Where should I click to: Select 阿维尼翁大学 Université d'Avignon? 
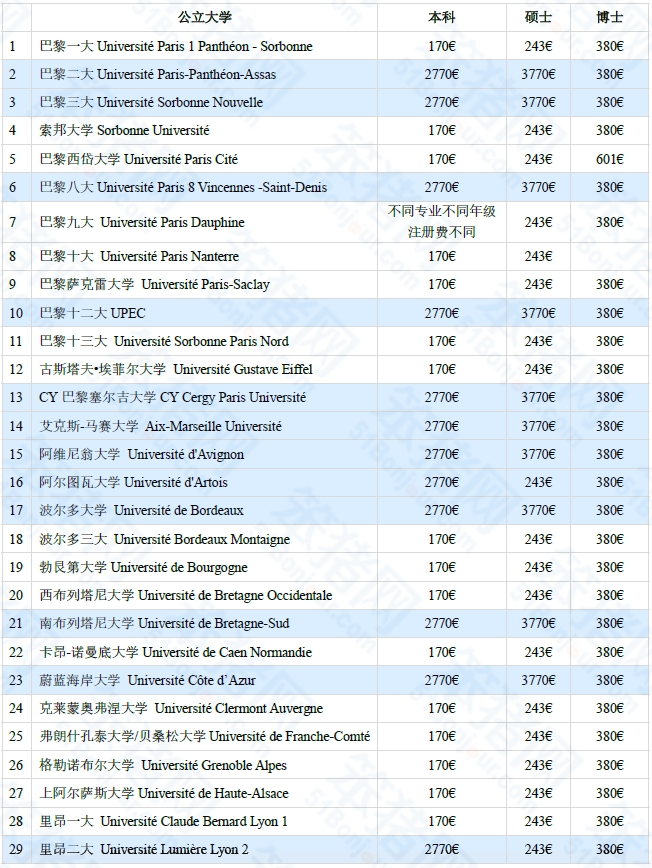[142, 454]
